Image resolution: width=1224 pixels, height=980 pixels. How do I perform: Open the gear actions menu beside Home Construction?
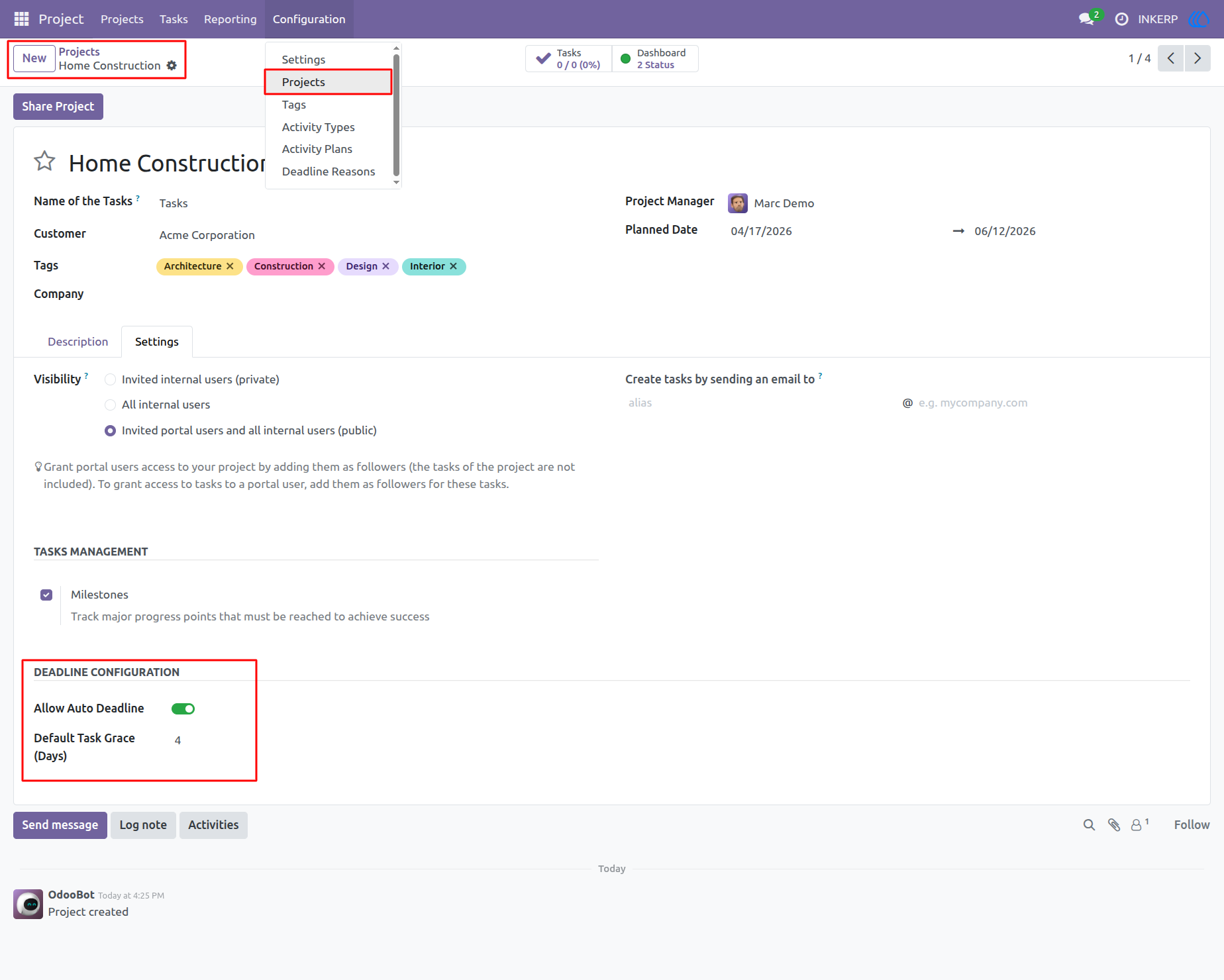172,66
